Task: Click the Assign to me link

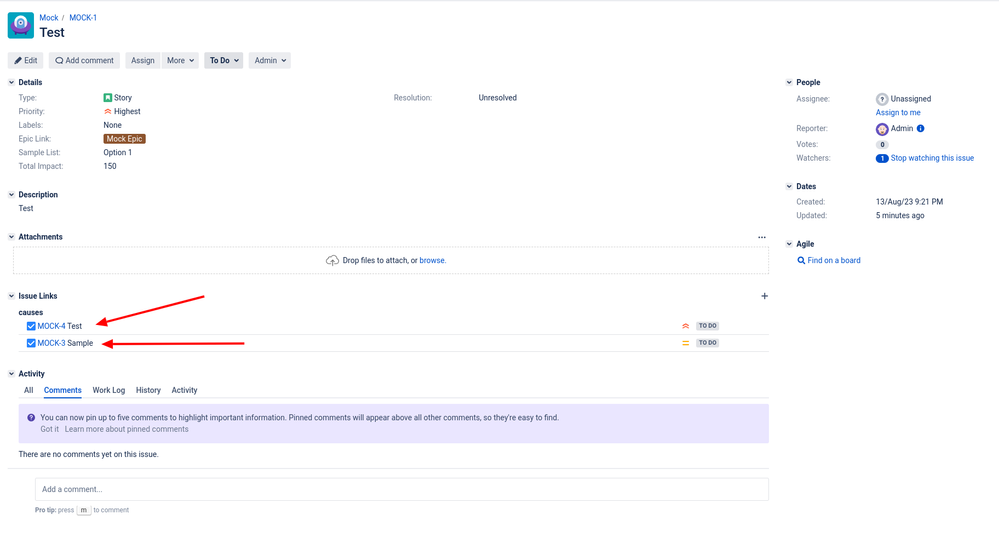Action: [x=898, y=113]
